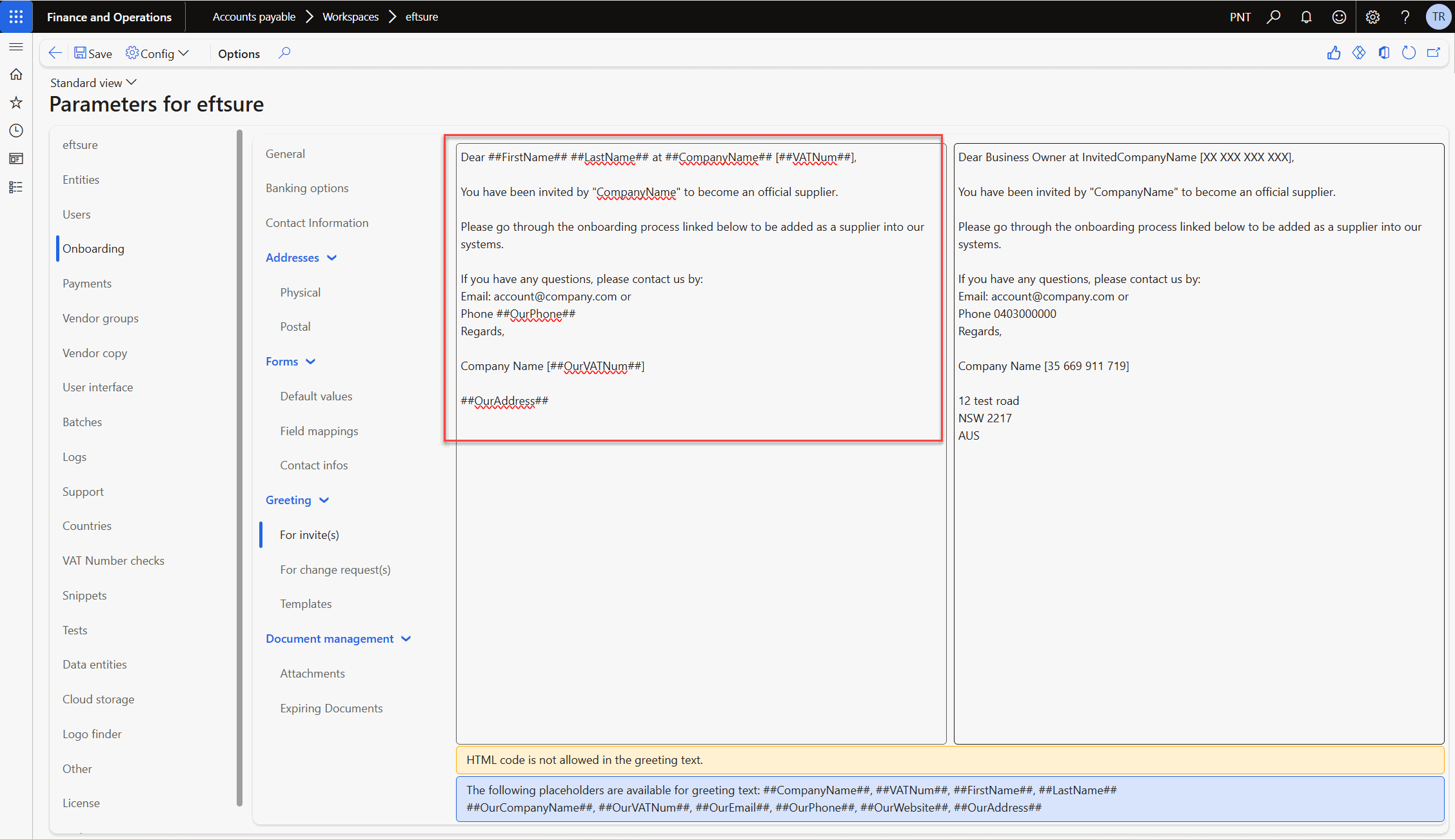Open Modules list icon in sidebar
The width and height of the screenshot is (1455, 840).
click(x=16, y=187)
